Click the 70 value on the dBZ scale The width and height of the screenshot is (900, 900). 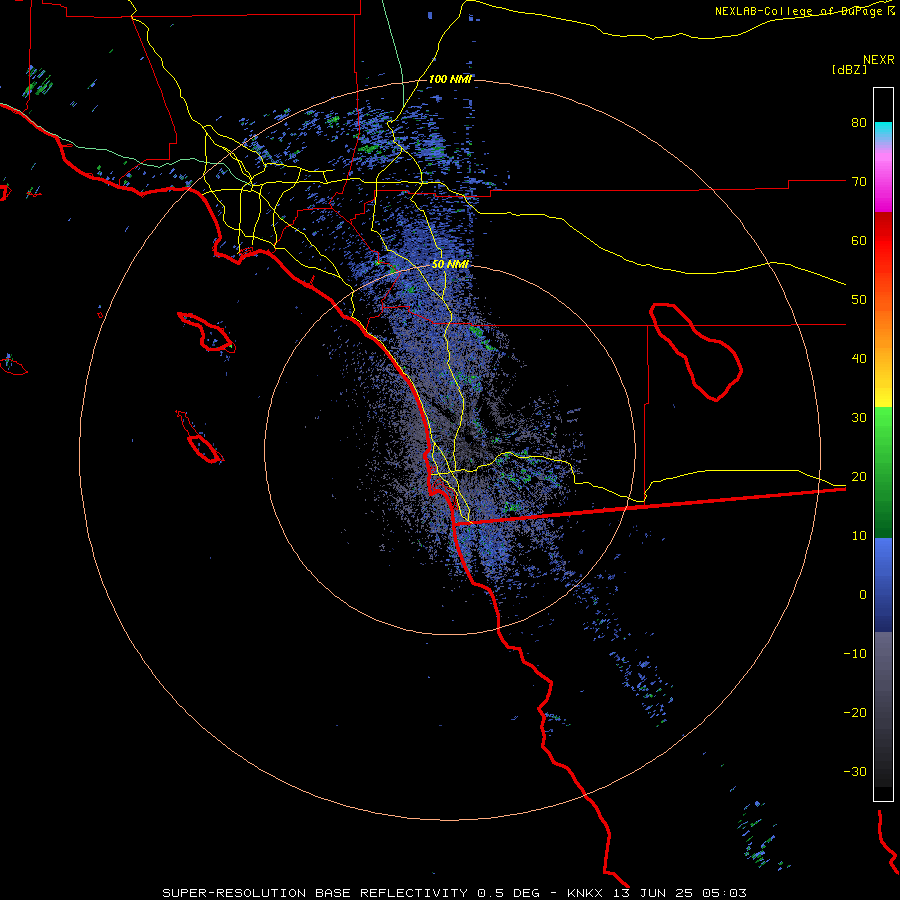pyautogui.click(x=859, y=182)
